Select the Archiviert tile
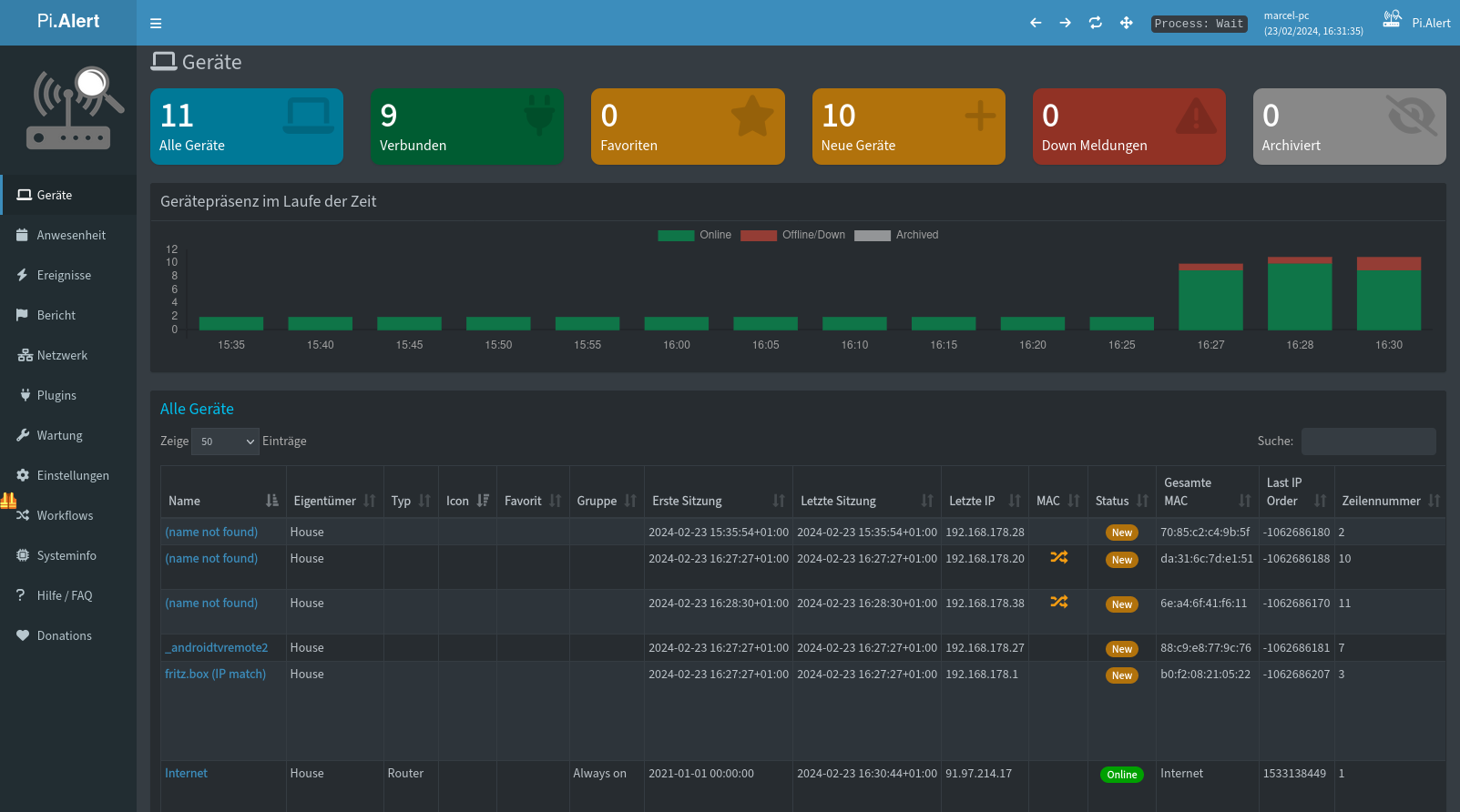 tap(1350, 127)
